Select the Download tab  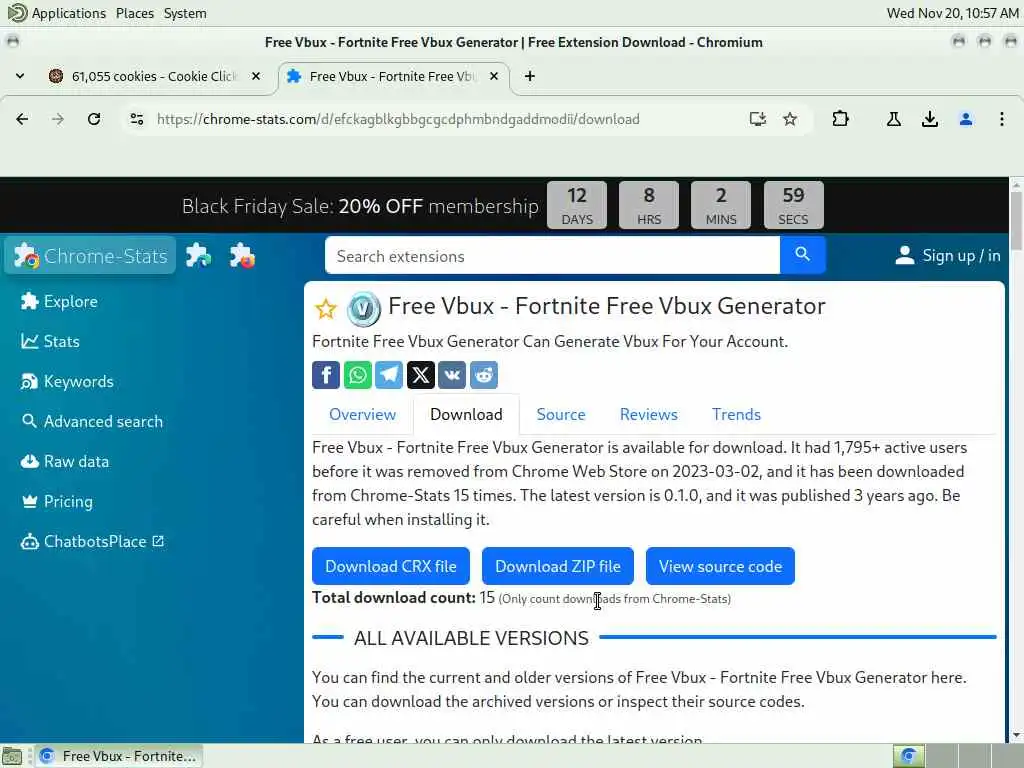point(466,414)
